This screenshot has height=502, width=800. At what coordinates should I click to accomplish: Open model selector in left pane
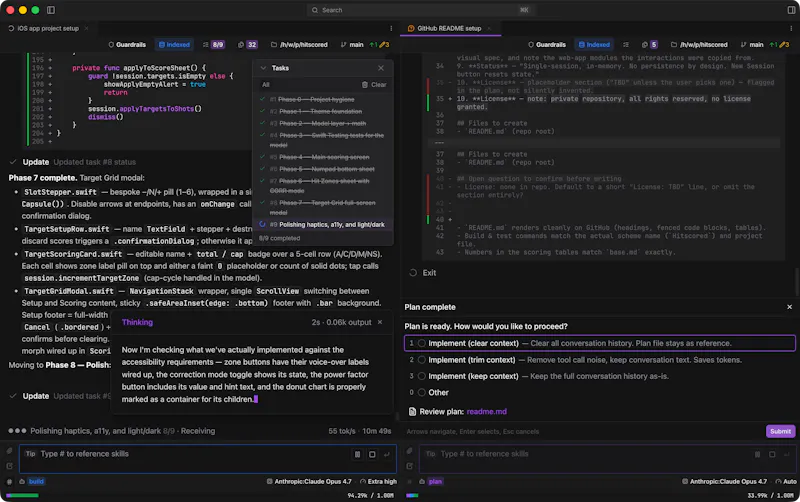309,482
